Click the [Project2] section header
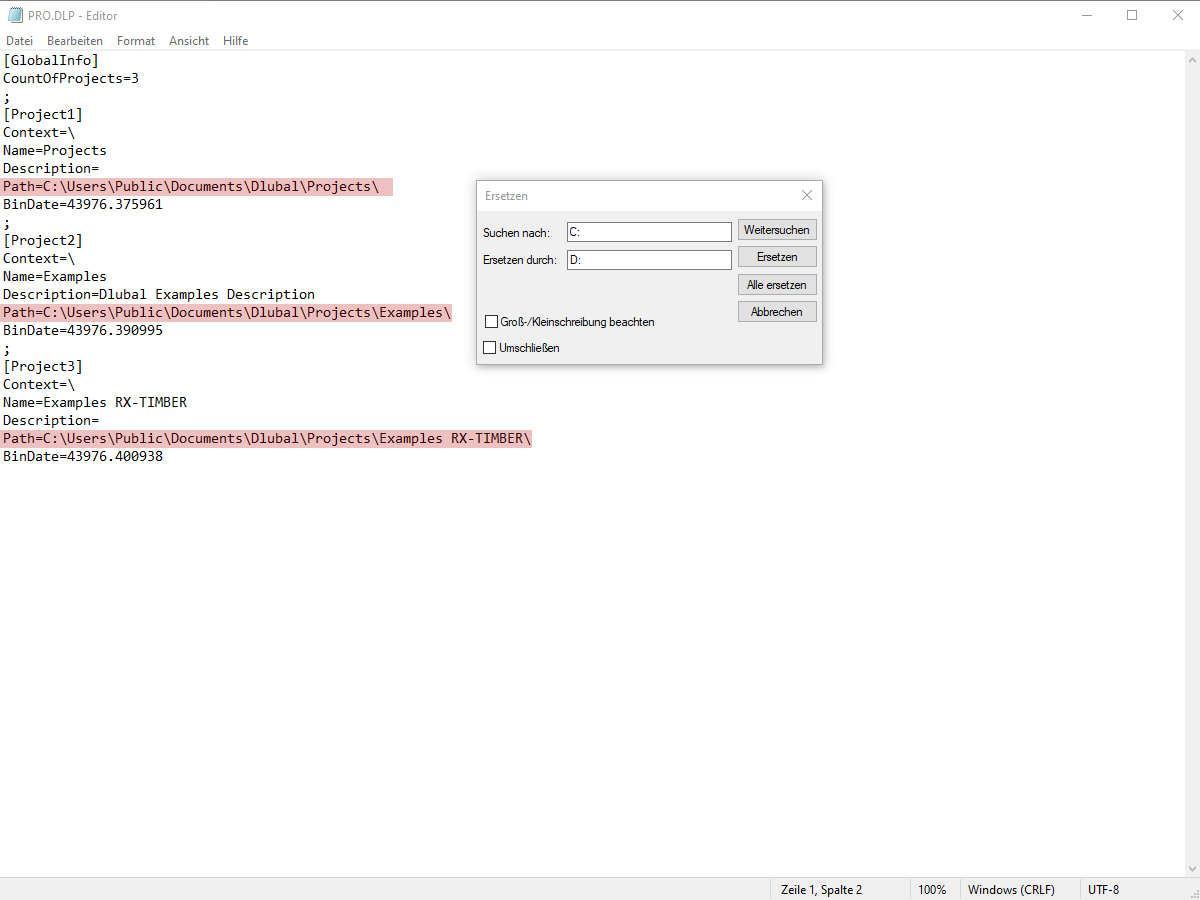Viewport: 1200px width, 900px height. 43,240
